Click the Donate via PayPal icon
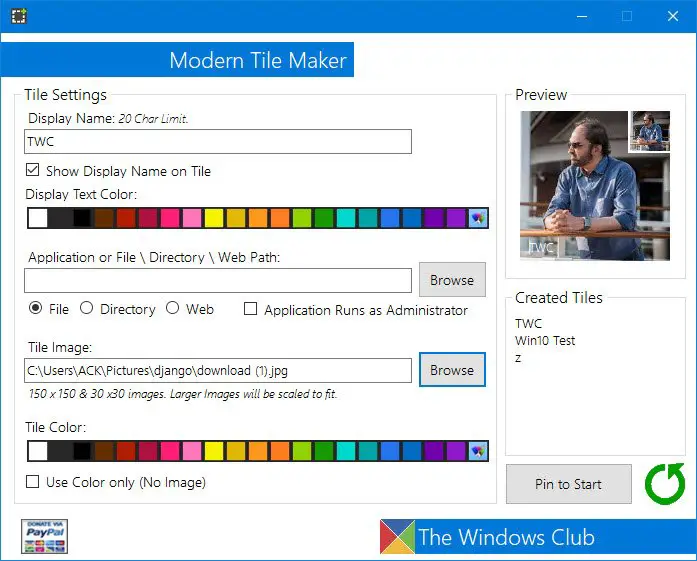Screen dimensions: 697x561 [x=44, y=536]
